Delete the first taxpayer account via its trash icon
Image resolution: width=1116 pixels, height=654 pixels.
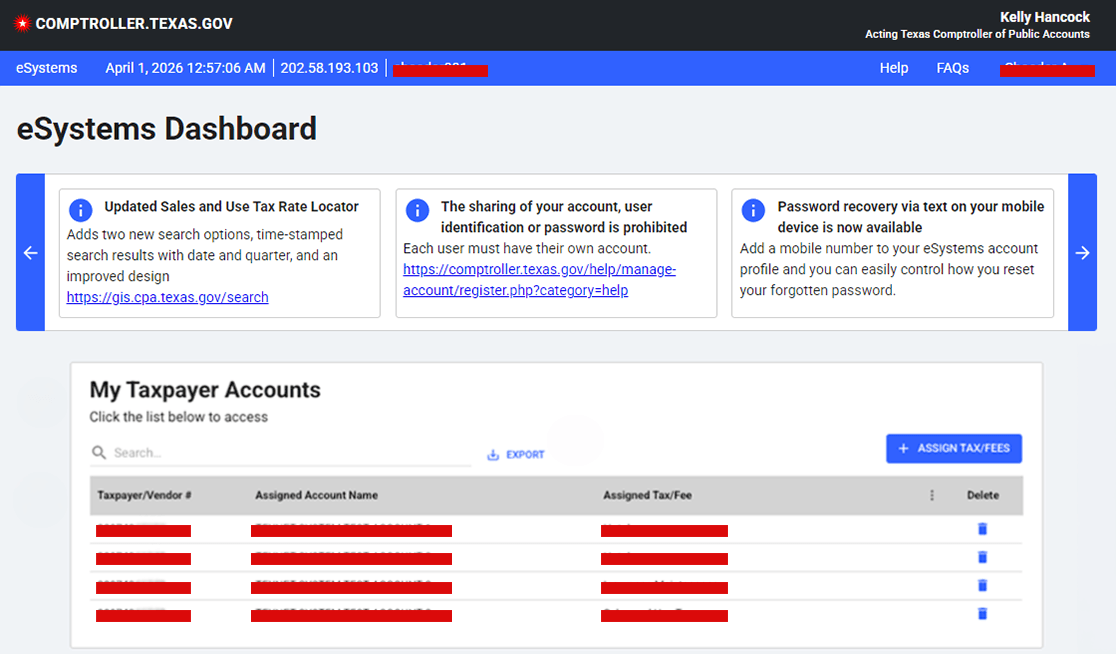(981, 528)
